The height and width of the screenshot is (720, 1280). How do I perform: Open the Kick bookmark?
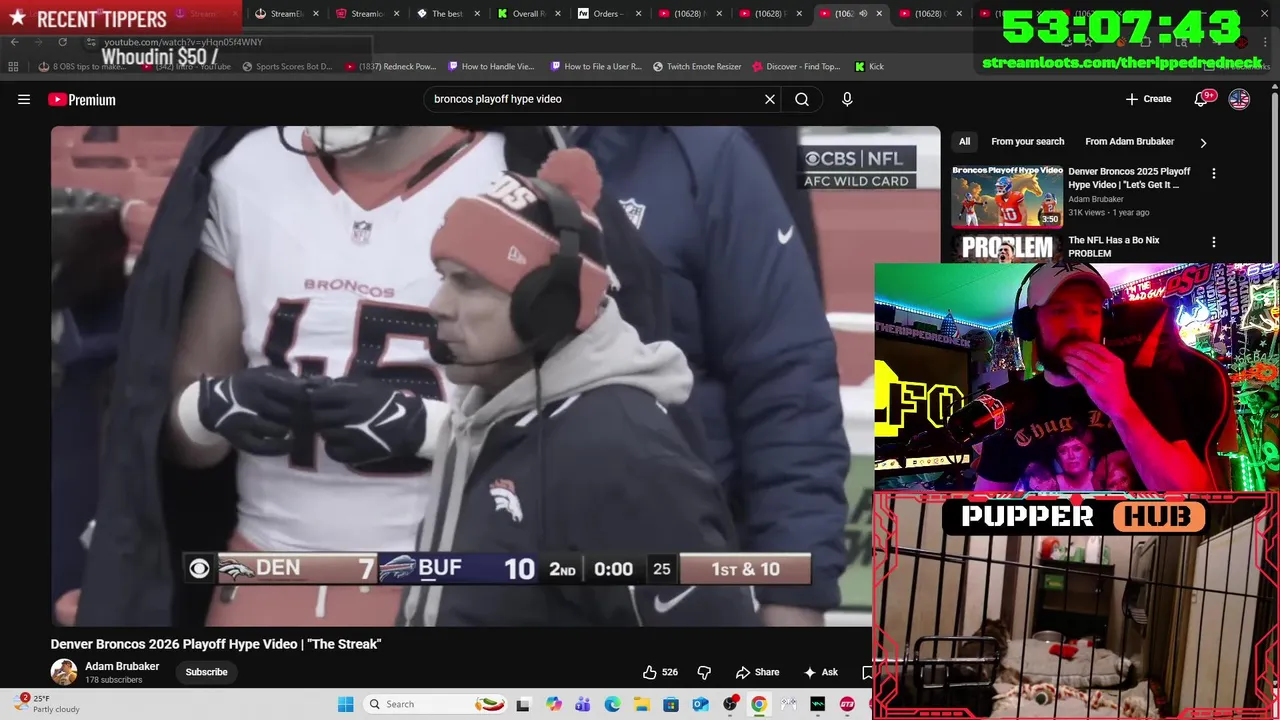869,67
